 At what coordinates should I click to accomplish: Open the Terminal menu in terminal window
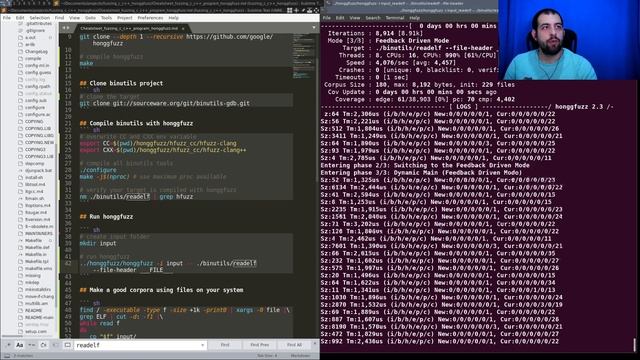pyautogui.click(x=395, y=18)
